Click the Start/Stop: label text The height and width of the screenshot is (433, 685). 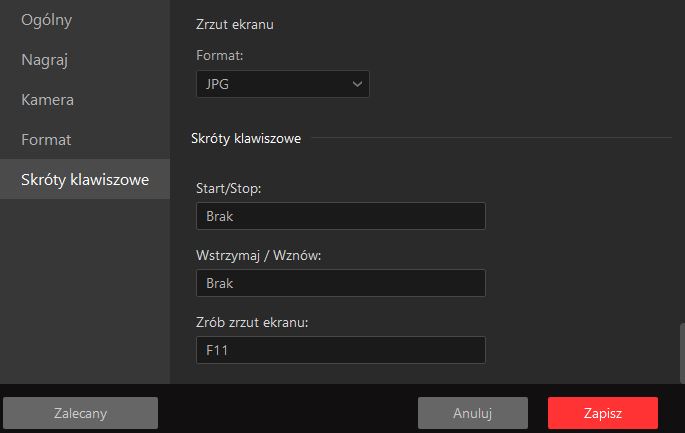tap(228, 188)
